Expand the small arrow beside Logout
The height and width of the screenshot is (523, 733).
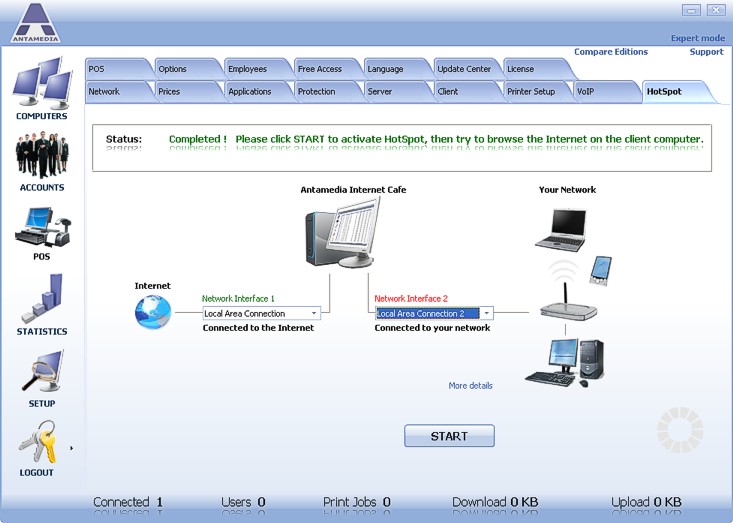72,448
